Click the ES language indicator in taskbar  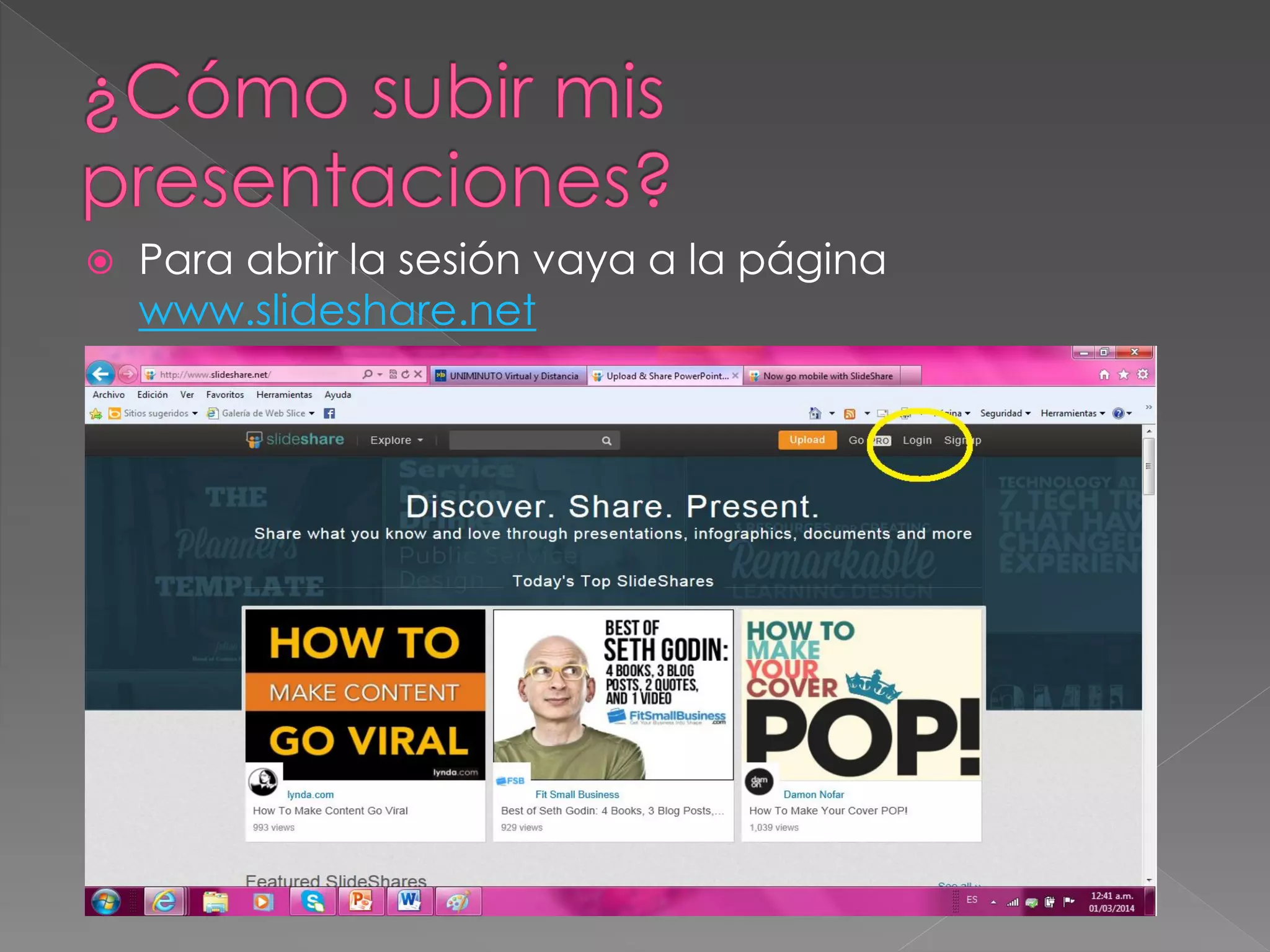point(972,899)
